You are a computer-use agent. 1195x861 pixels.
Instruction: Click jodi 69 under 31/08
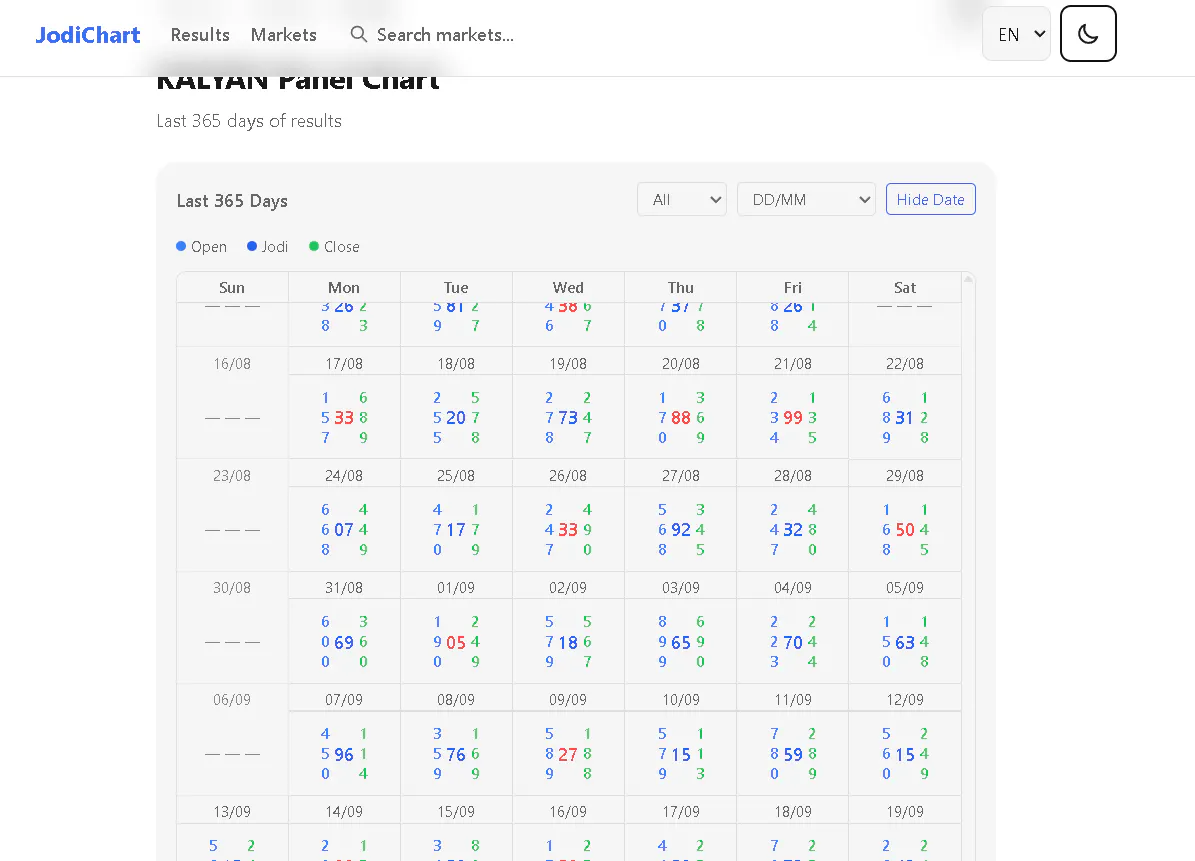pyautogui.click(x=344, y=642)
